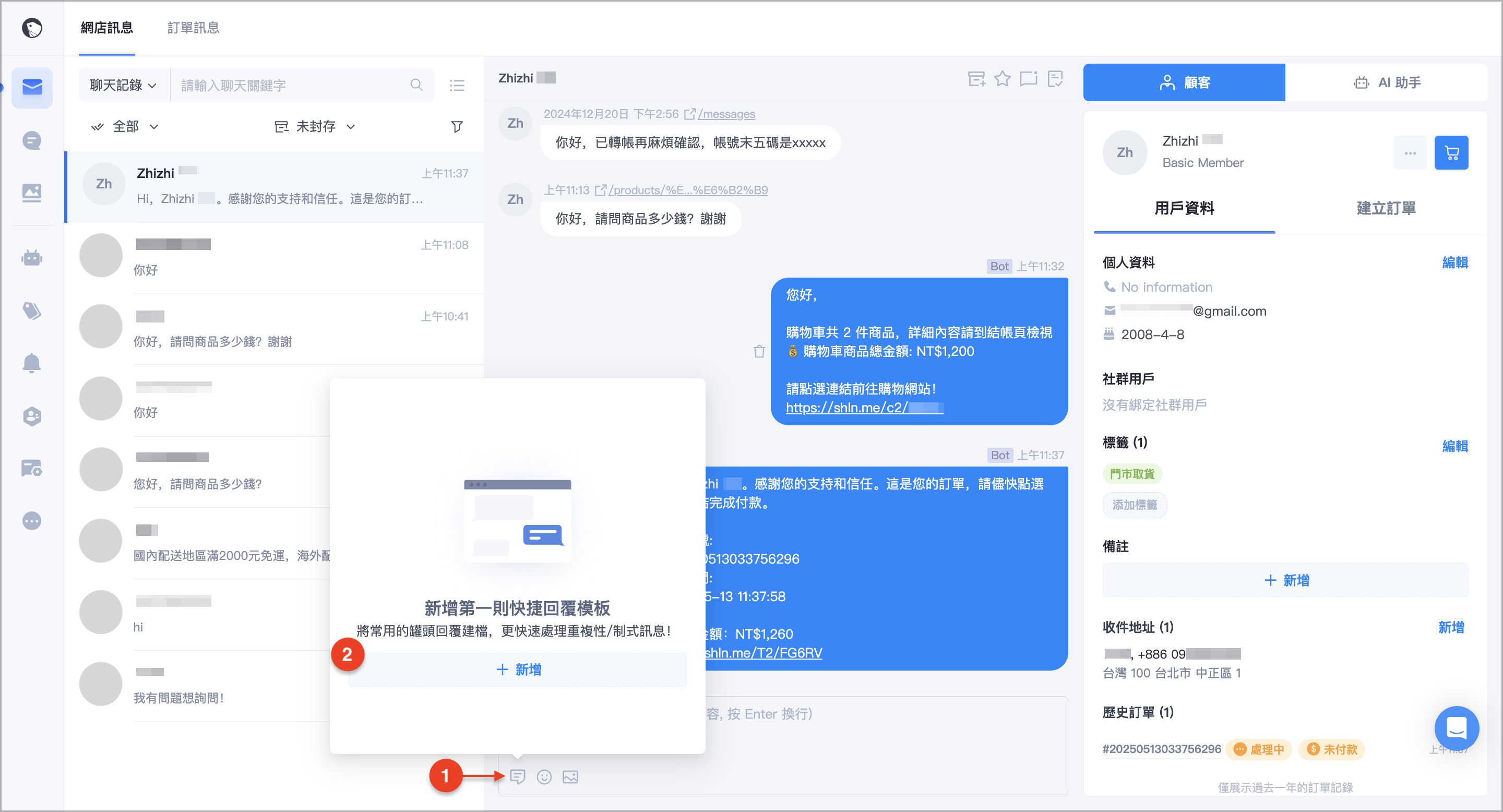Open the more options ellipsis icon in sidebar
This screenshot has height=812, width=1503.
coord(32,520)
